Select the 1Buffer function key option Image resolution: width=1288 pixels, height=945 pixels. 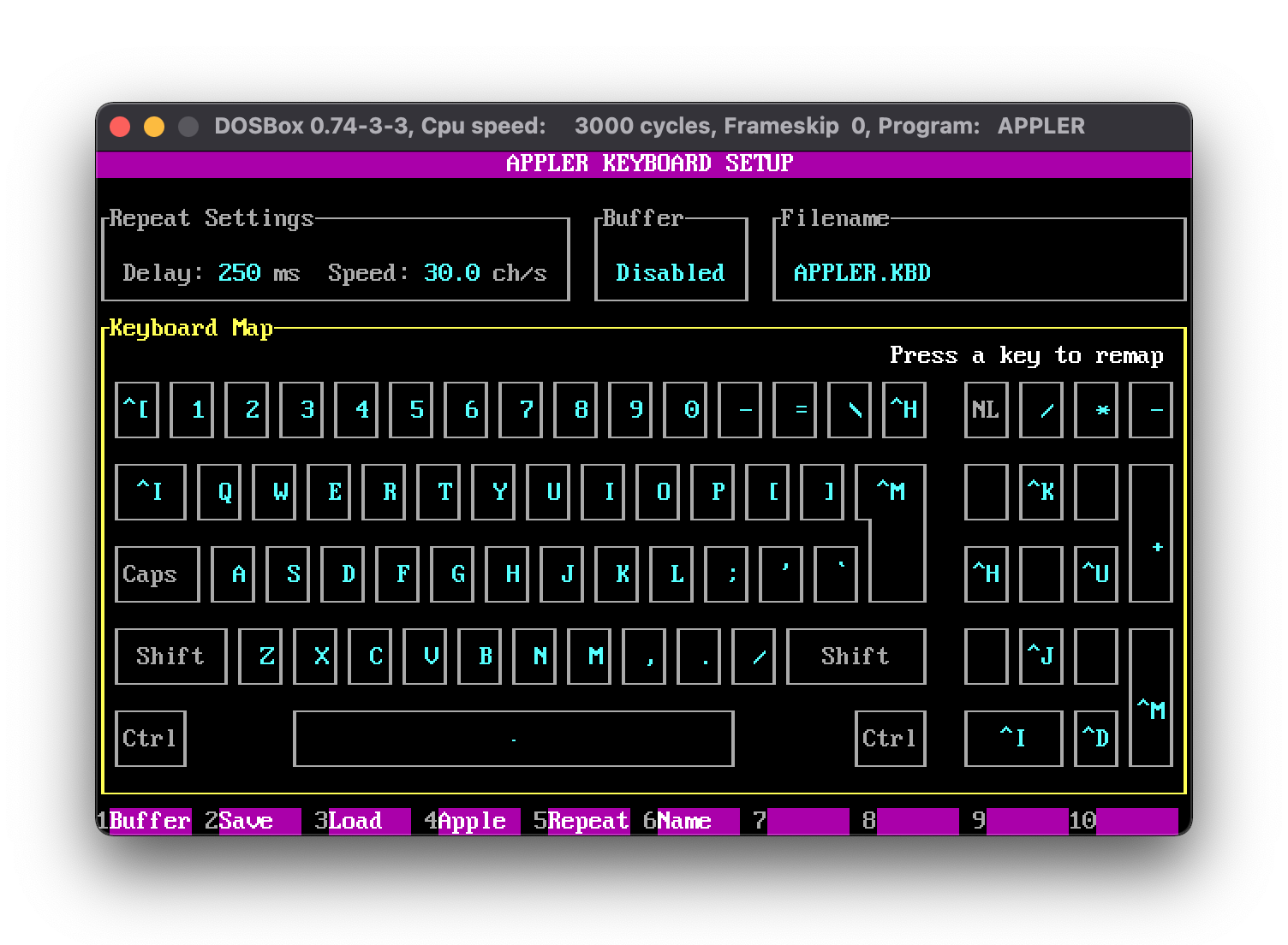144,821
